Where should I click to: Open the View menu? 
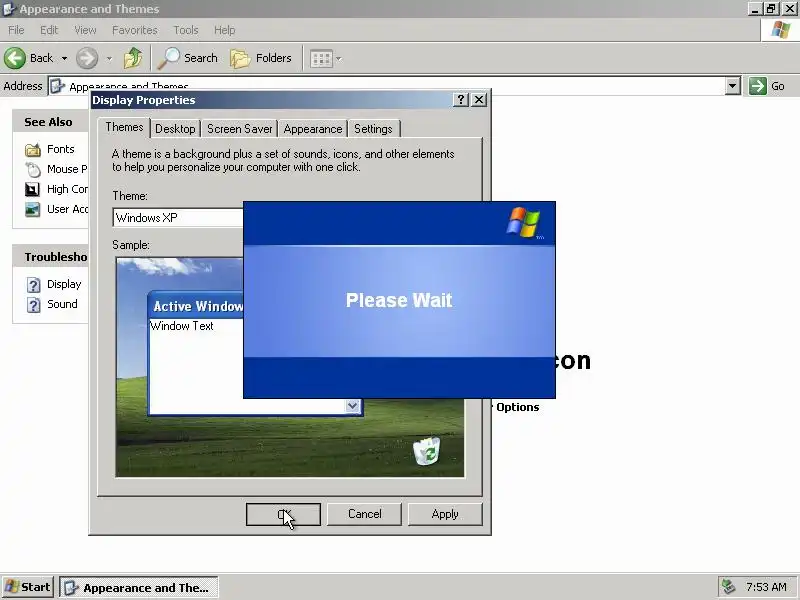pyautogui.click(x=85, y=30)
